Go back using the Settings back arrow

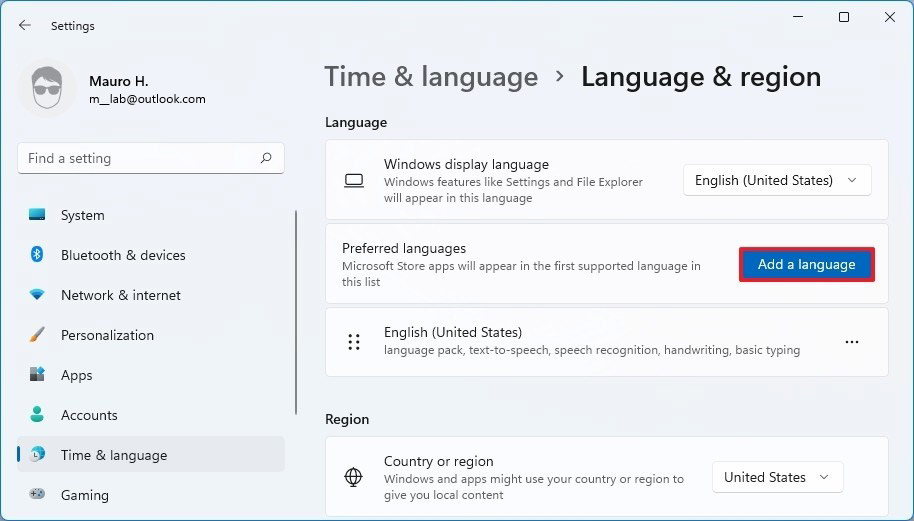tap(24, 25)
